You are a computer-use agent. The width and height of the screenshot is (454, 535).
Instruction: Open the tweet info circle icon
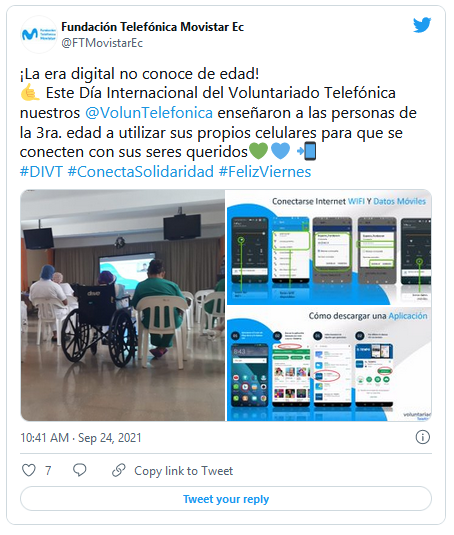pos(423,437)
